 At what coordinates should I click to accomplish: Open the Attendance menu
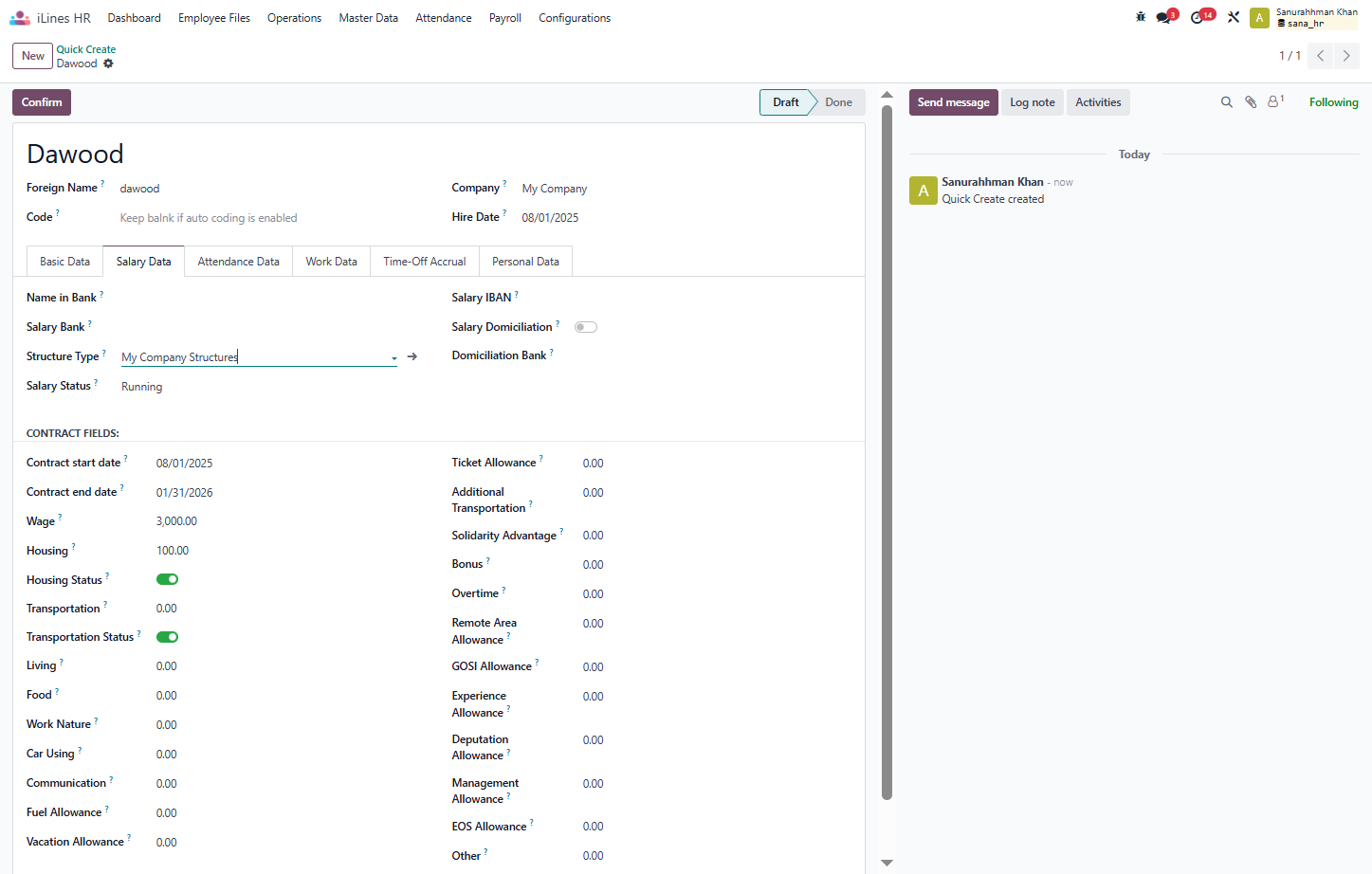pyautogui.click(x=444, y=18)
